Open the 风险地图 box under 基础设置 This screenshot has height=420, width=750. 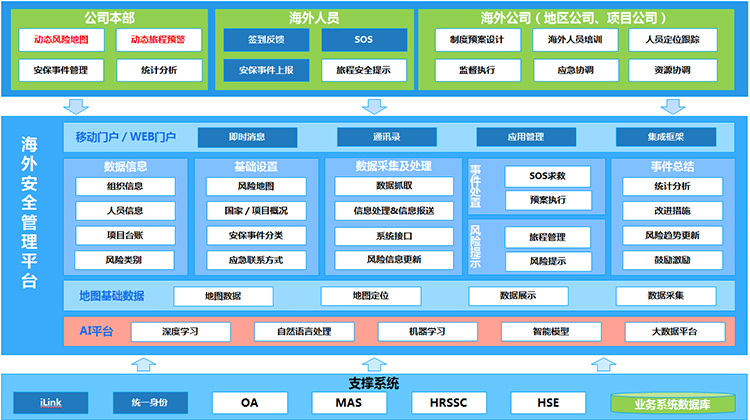256,186
